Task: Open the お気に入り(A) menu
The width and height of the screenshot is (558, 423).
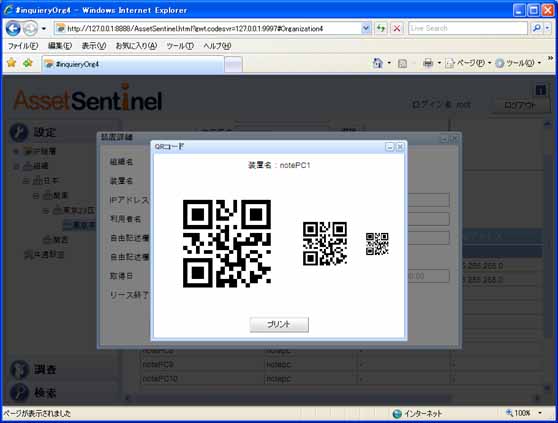Action: pyautogui.click(x=136, y=46)
